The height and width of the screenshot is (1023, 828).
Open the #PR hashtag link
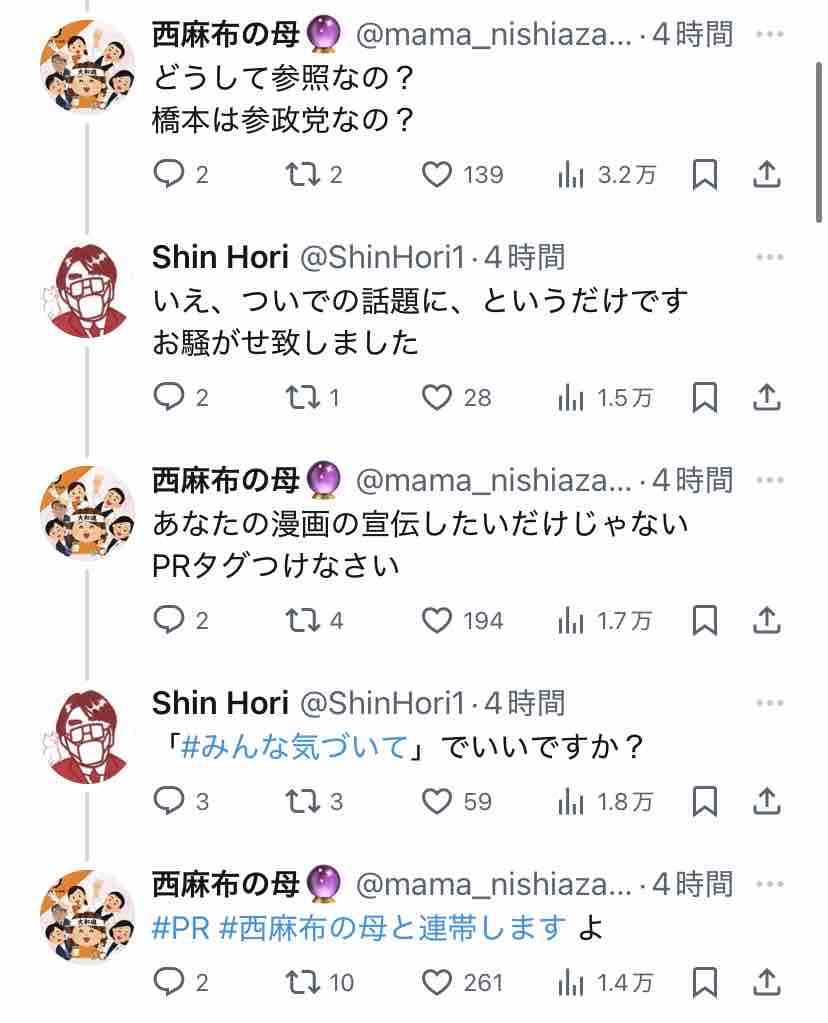pos(181,928)
